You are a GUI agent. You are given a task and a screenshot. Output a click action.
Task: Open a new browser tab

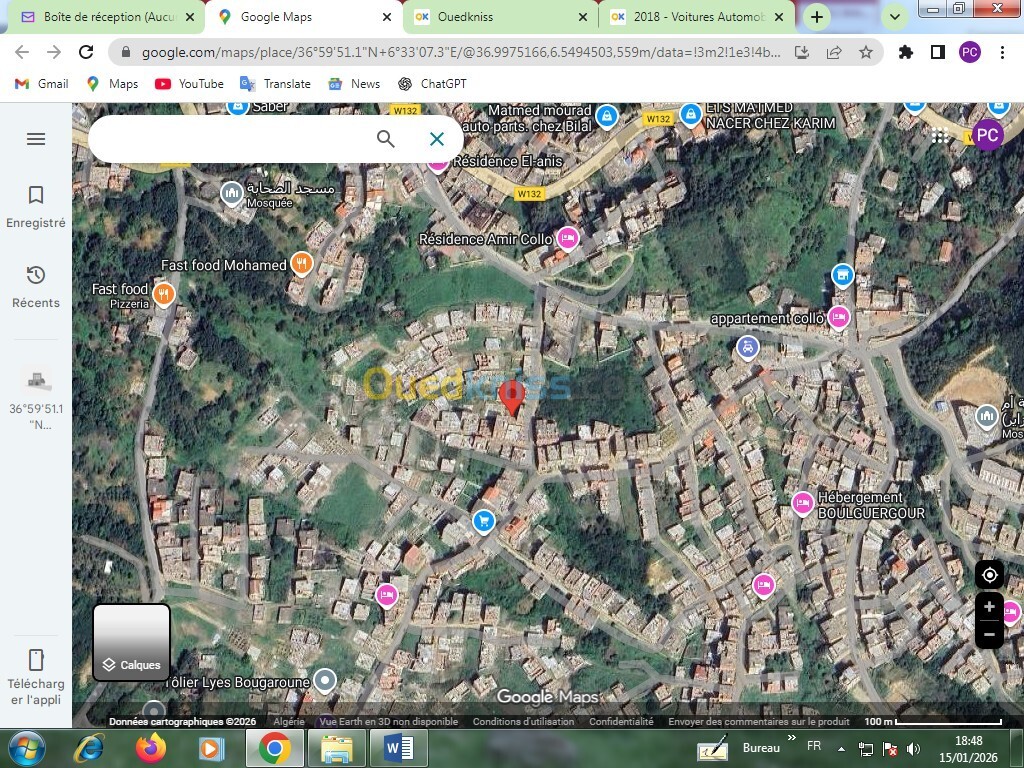816,17
